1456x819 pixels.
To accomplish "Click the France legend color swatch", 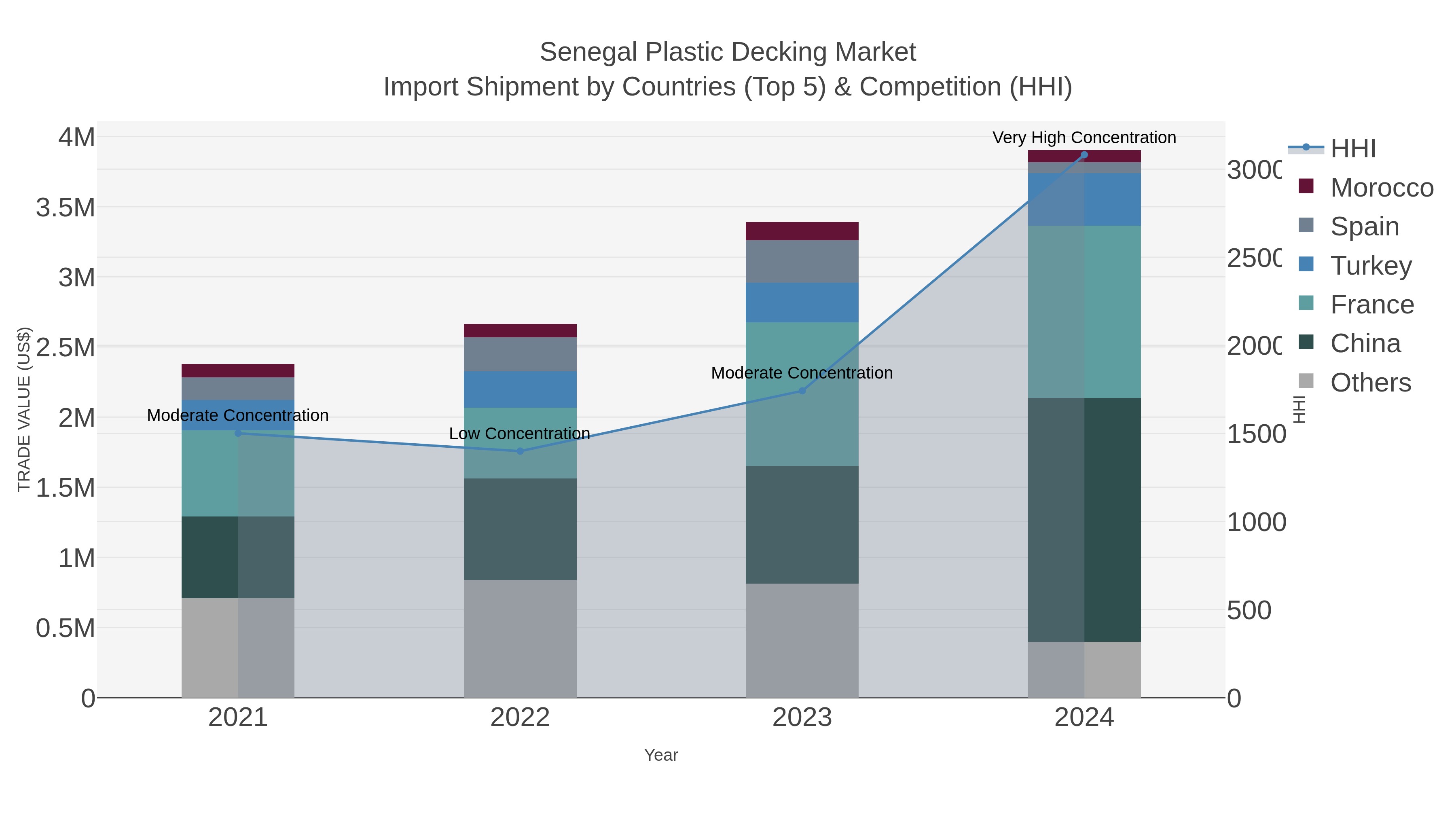I will (1306, 303).
